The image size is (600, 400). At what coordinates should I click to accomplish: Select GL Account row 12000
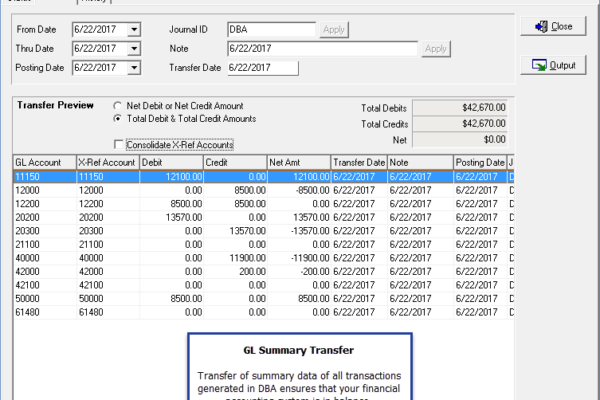(263, 190)
